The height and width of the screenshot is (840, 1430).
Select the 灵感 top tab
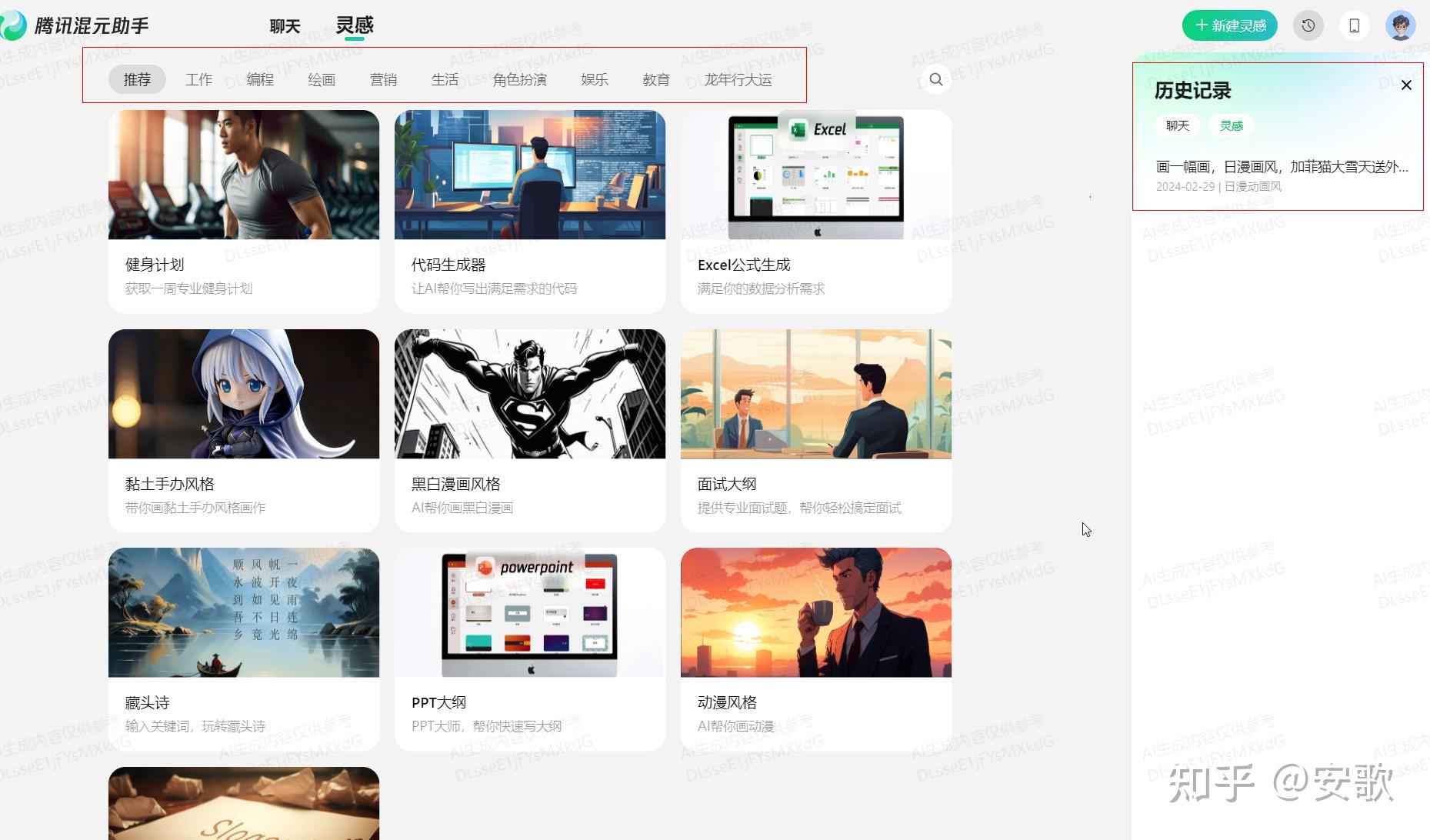pyautogui.click(x=354, y=26)
